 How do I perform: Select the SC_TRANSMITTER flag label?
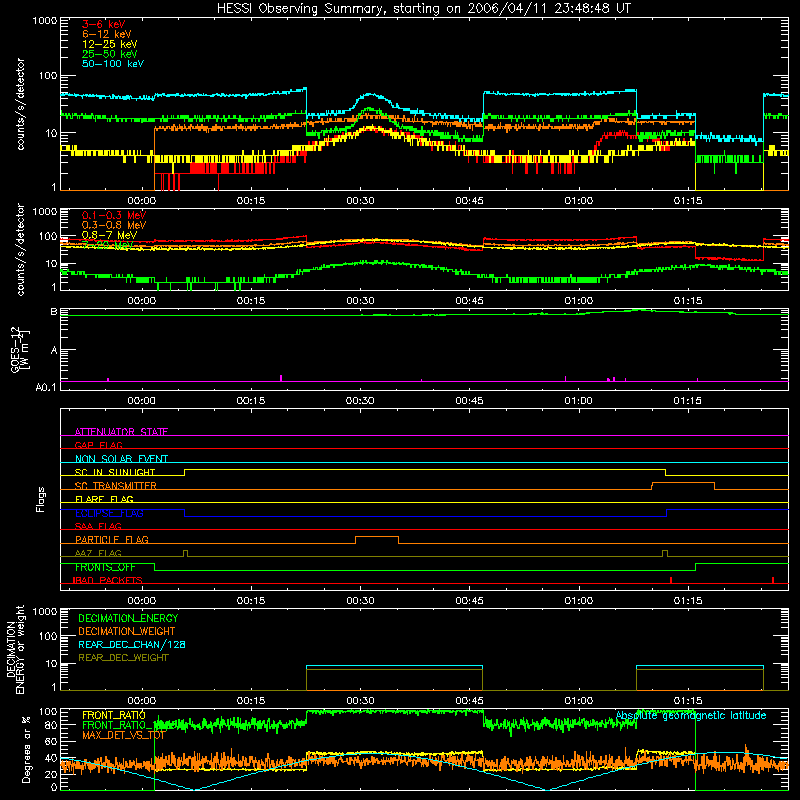pos(116,486)
